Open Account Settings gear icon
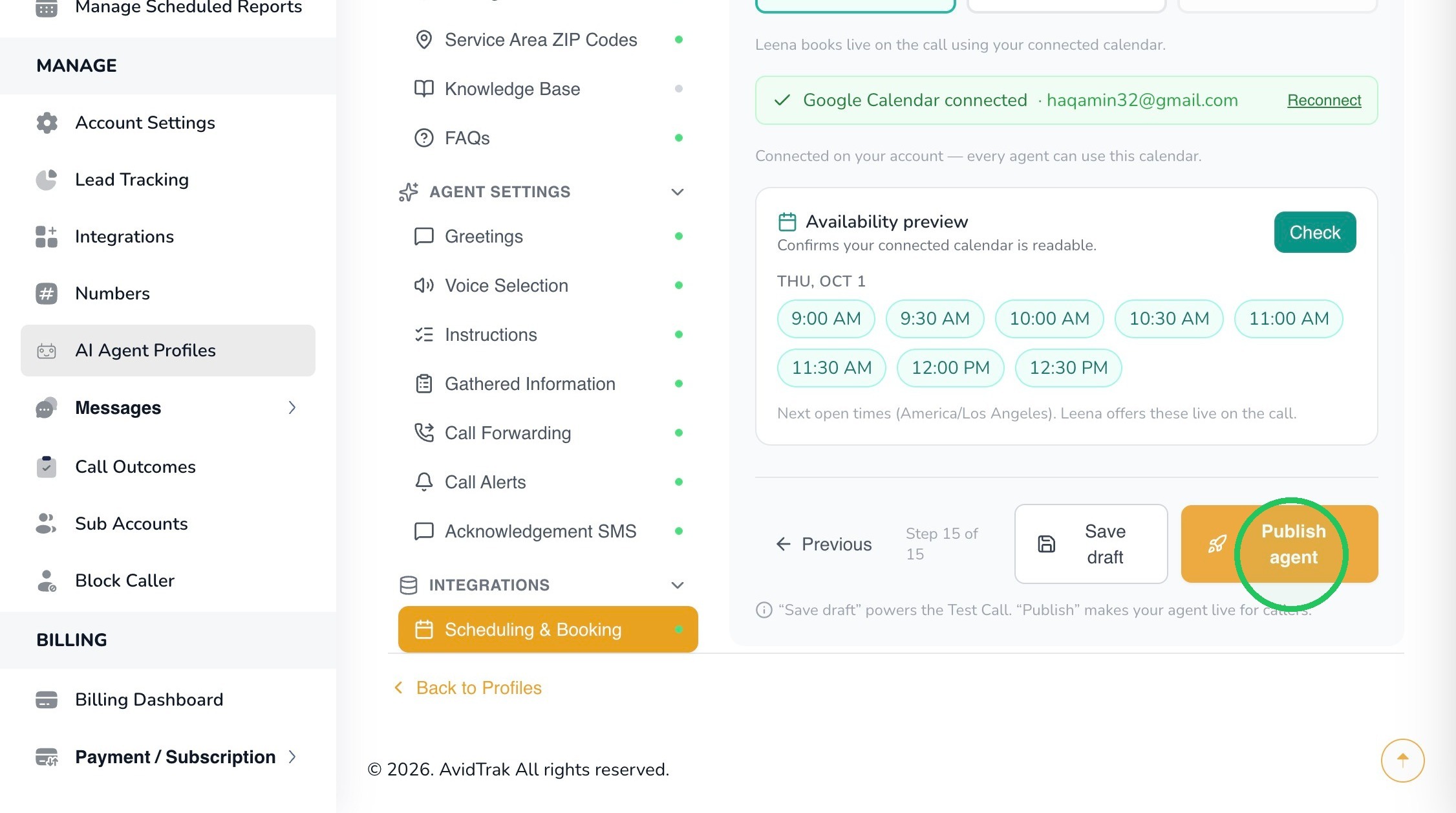The image size is (1456, 813). (x=47, y=123)
